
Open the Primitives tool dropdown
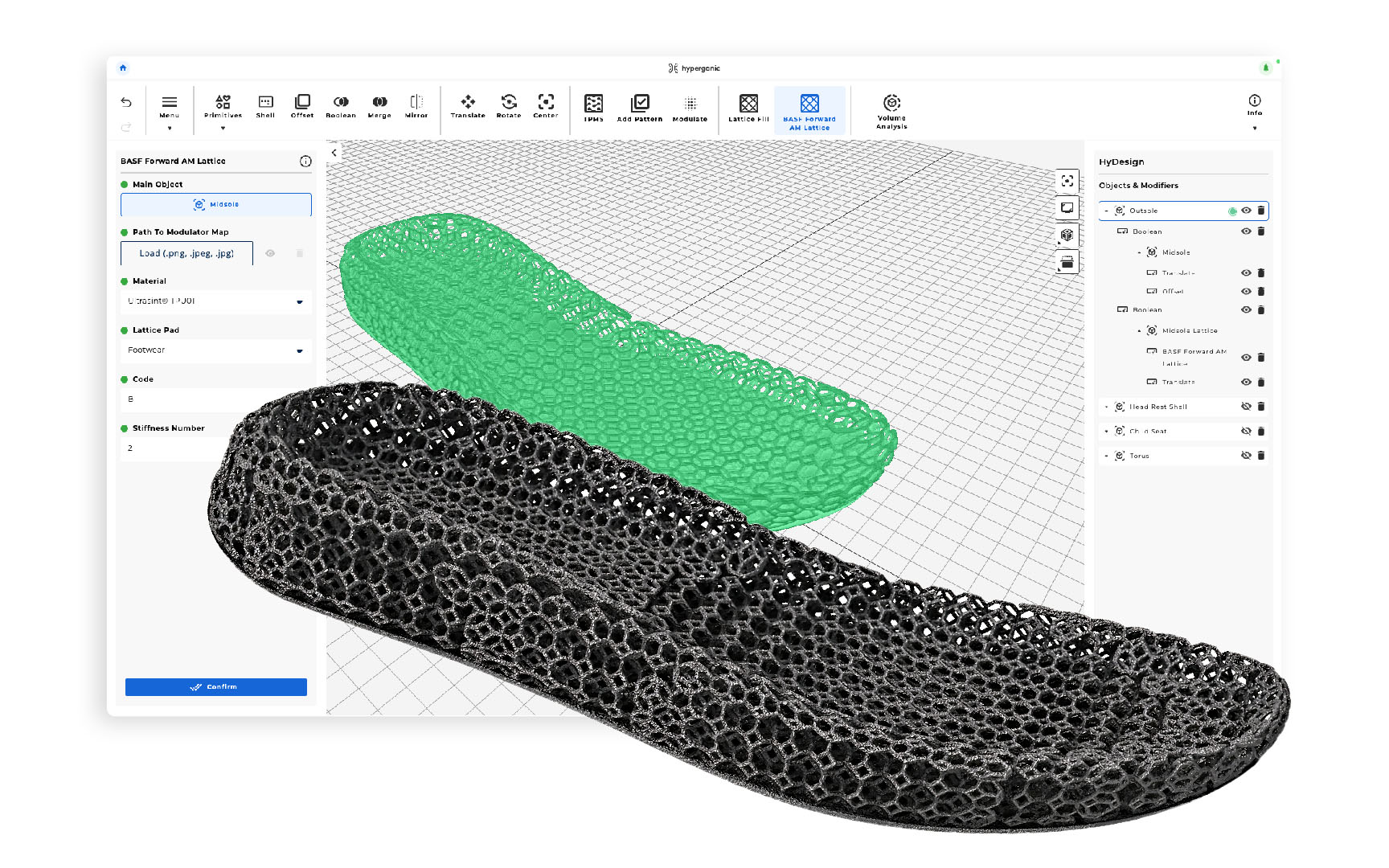[x=223, y=111]
